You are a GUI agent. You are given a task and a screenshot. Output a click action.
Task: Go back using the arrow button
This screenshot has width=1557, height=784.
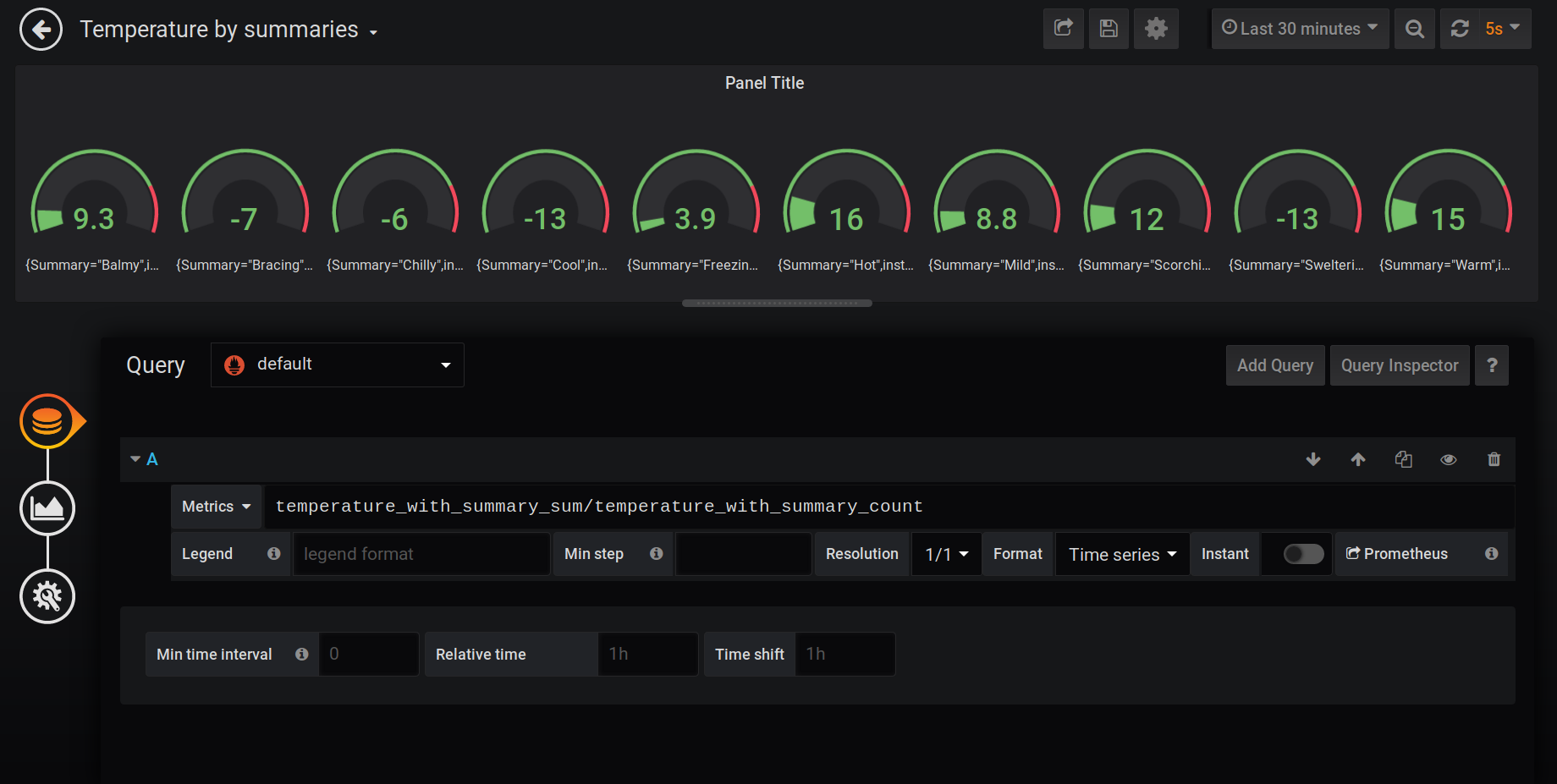(x=41, y=30)
